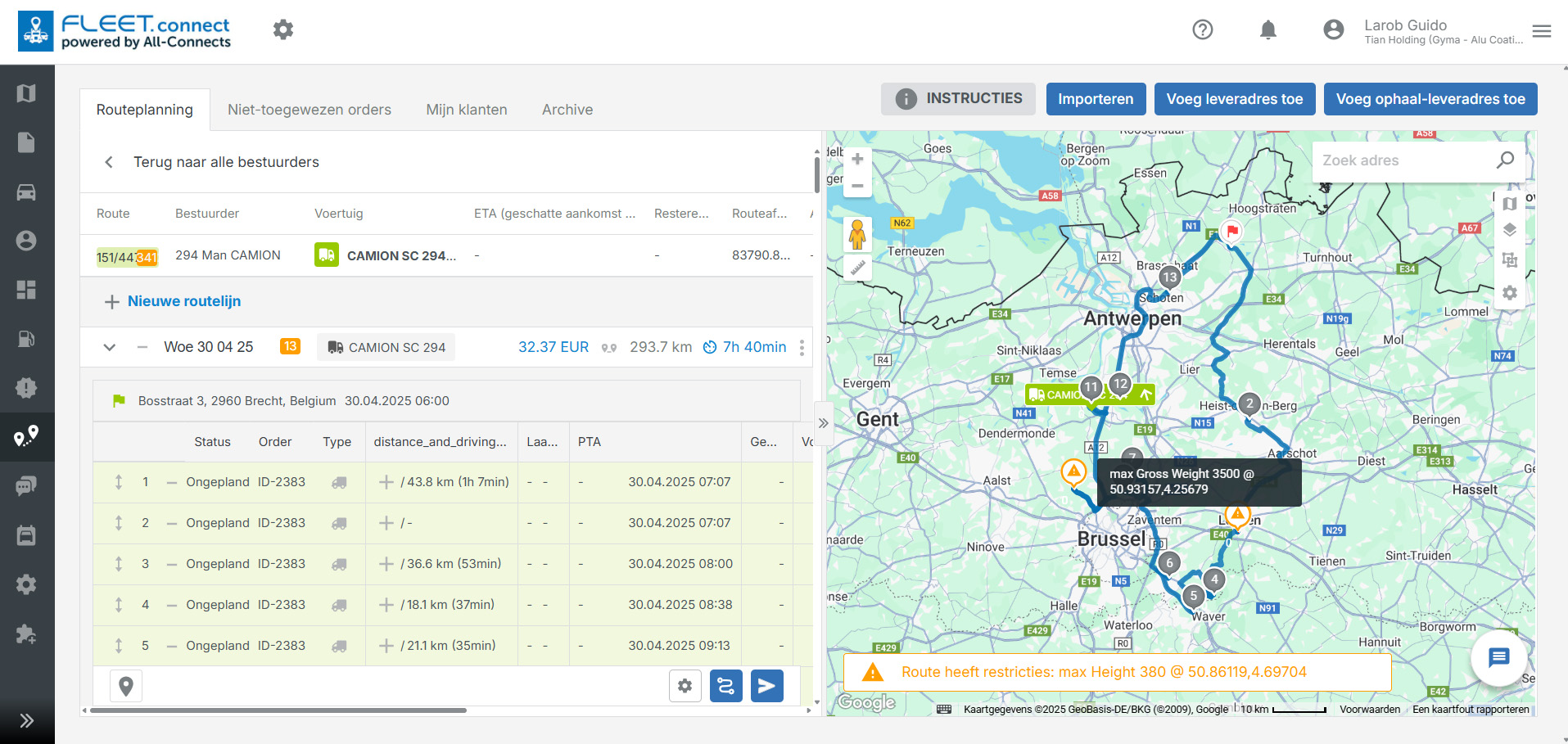The width and height of the screenshot is (1568, 744).
Task: Open the hamburger menu at top right
Action: pos(1542,31)
